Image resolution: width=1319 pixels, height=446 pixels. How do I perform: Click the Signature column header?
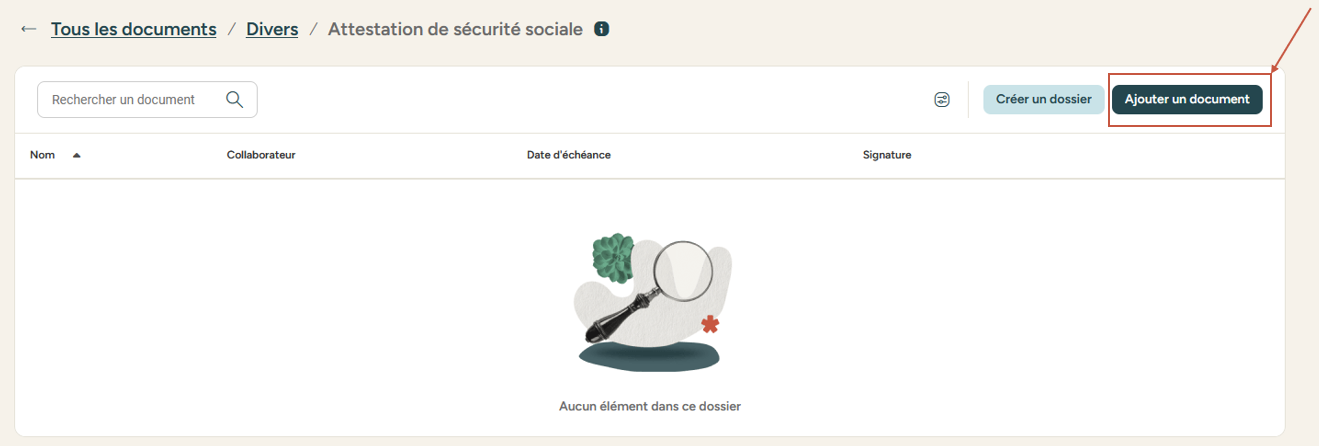click(x=887, y=155)
